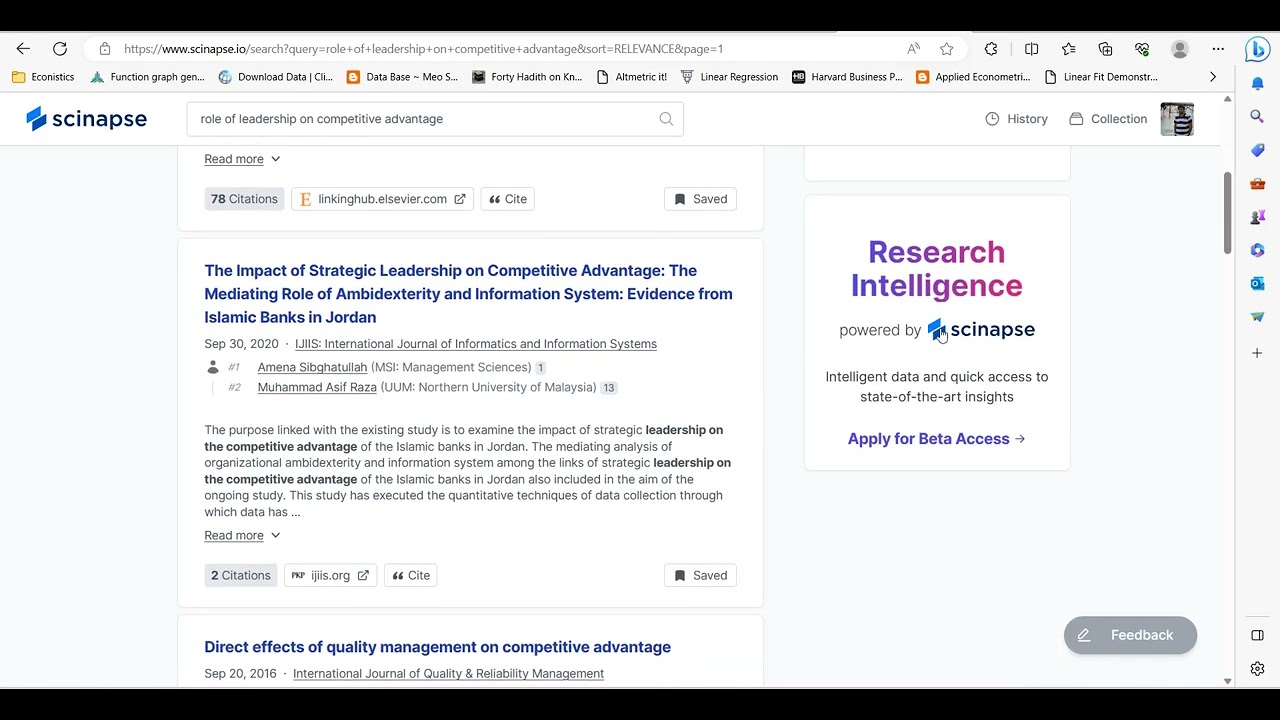This screenshot has height=720, width=1280.
Task: Click the user profile photo
Action: click(1177, 119)
